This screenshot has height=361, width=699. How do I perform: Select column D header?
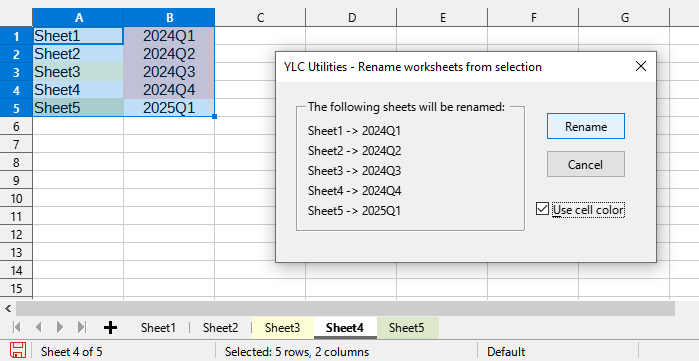point(351,17)
